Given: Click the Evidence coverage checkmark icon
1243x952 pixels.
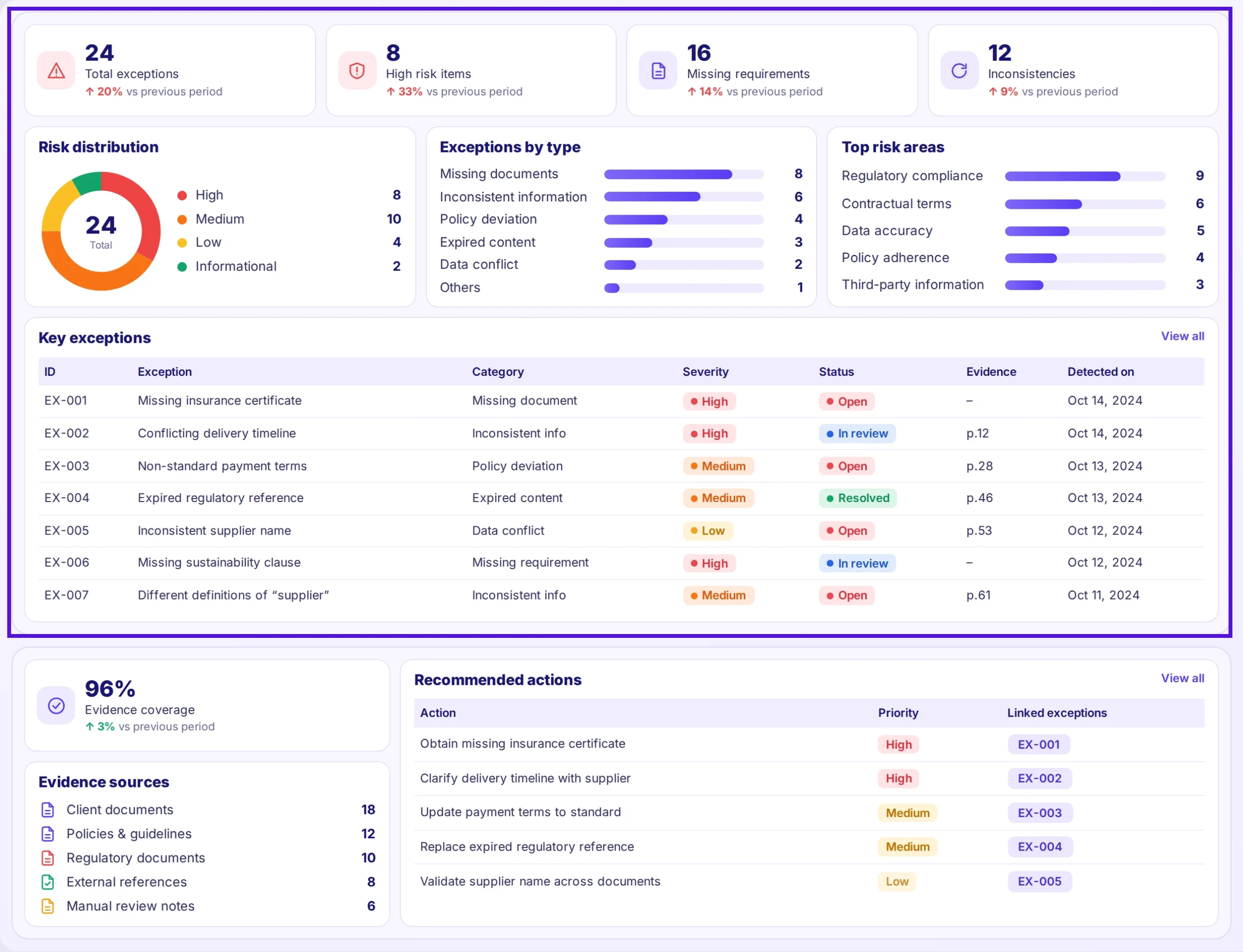Looking at the screenshot, I should tap(56, 705).
